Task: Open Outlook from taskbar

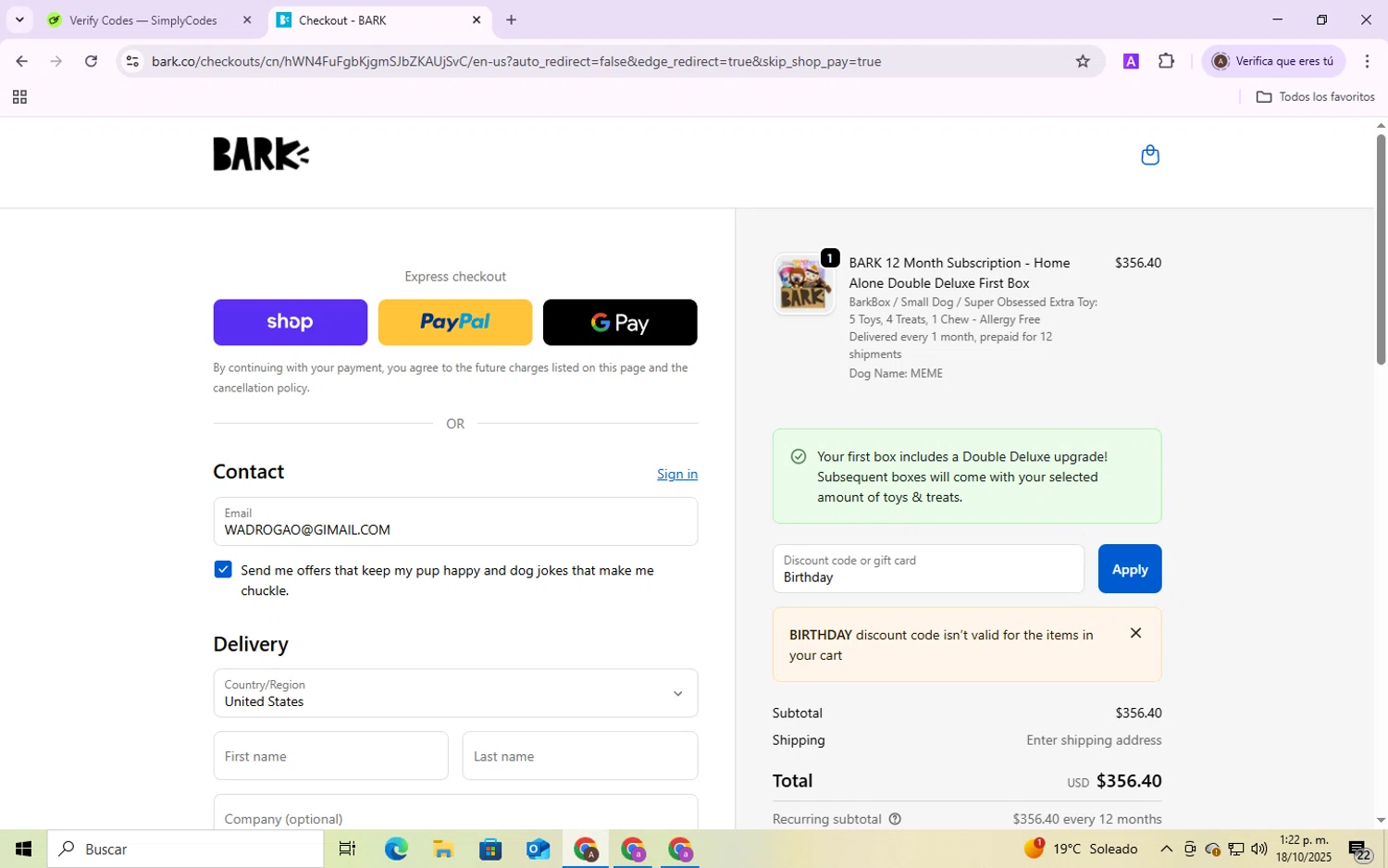Action: click(538, 849)
